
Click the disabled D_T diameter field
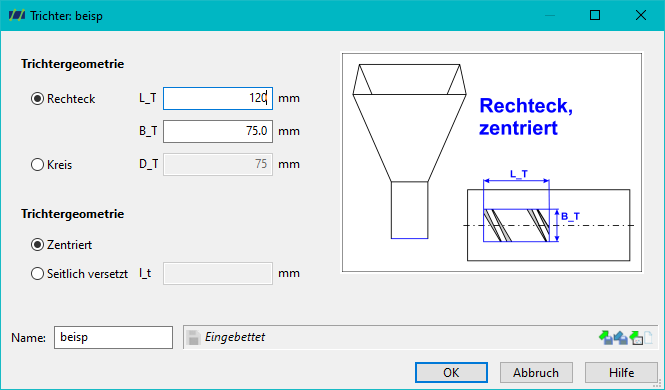click(x=218, y=164)
